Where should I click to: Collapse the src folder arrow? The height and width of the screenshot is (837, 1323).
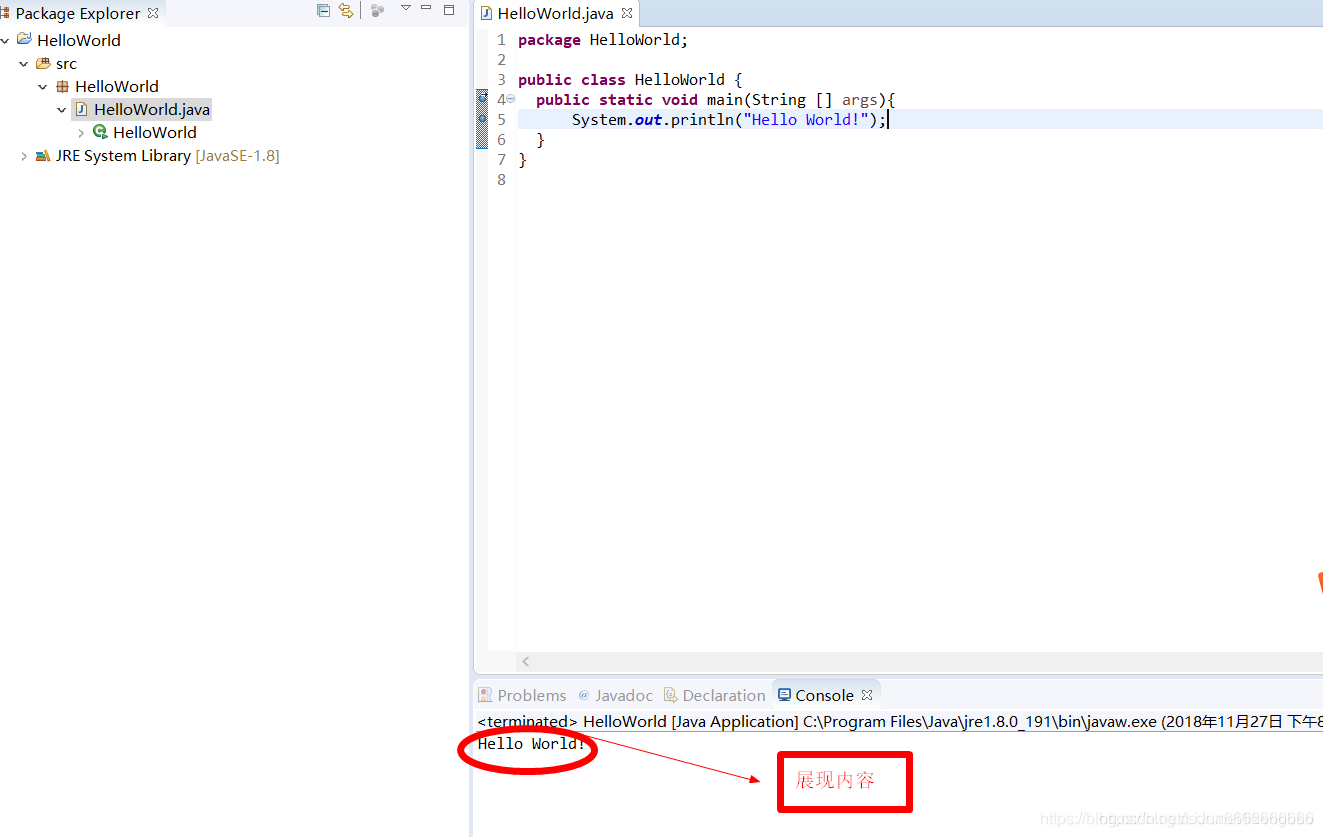point(24,64)
